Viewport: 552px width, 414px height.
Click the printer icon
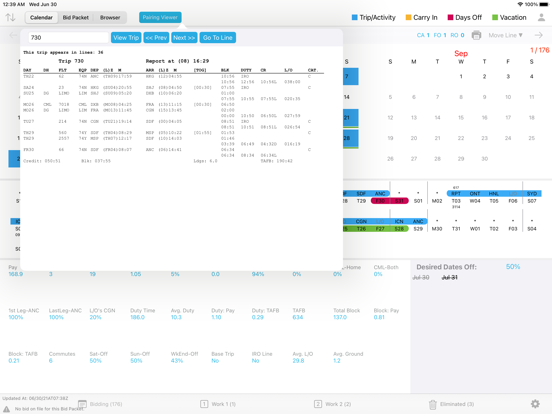[476, 35]
